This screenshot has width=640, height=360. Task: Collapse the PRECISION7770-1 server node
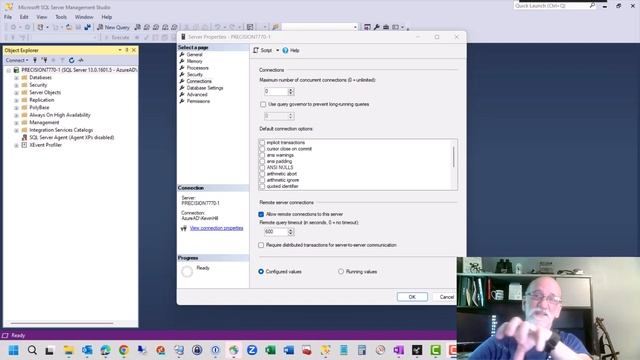[9, 70]
